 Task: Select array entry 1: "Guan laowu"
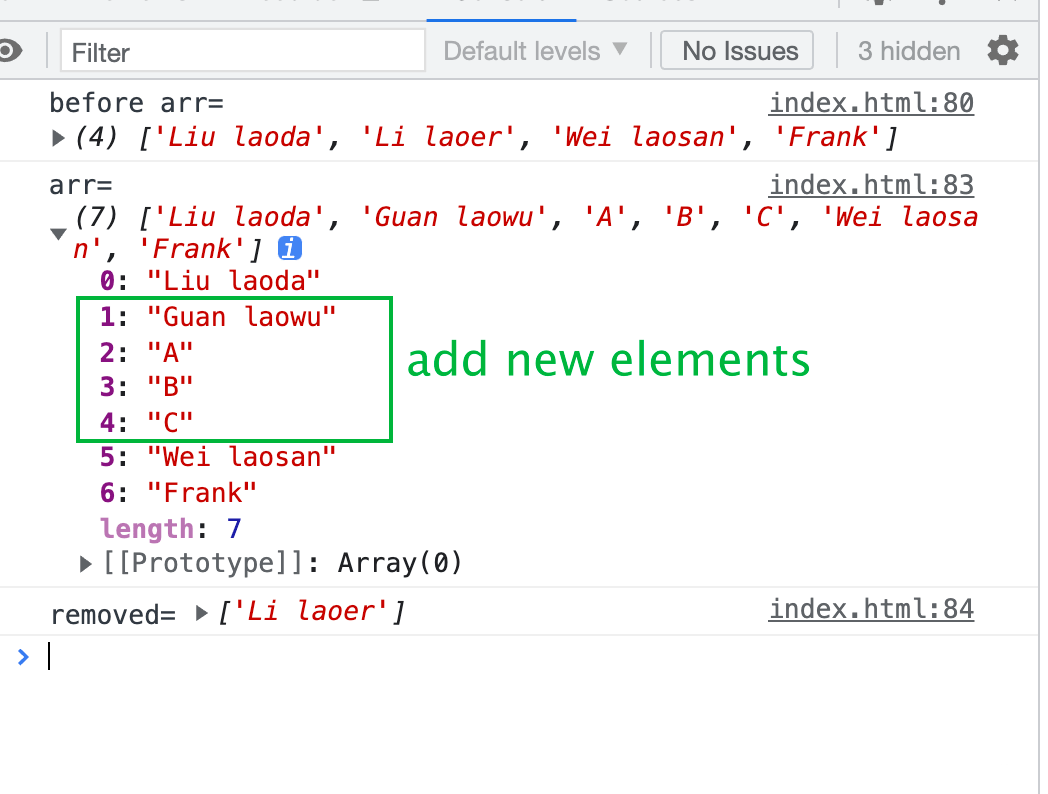point(218,317)
